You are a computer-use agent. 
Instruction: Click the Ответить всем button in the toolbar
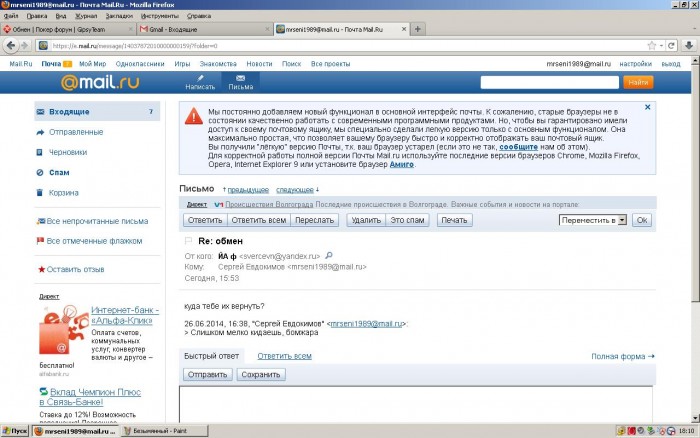pos(258,220)
